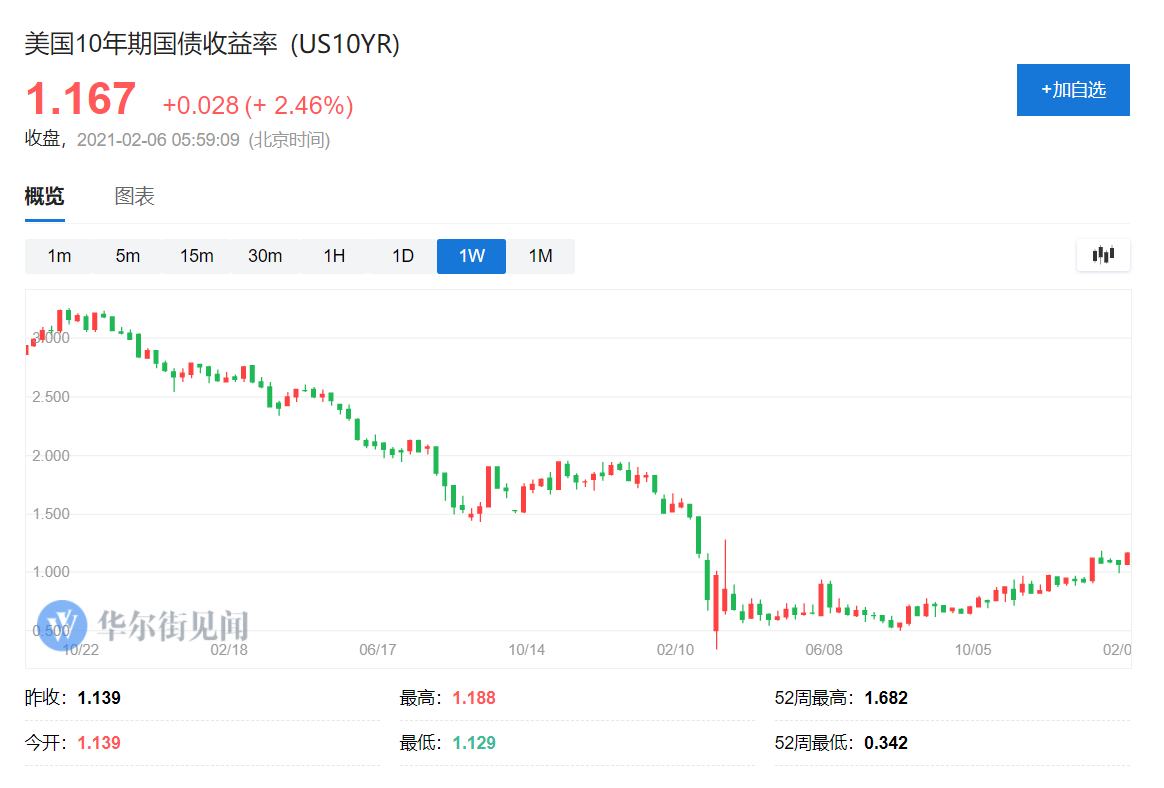Screen dimensions: 1164x788
Task: Select the 30m timeframe
Action: [264, 256]
